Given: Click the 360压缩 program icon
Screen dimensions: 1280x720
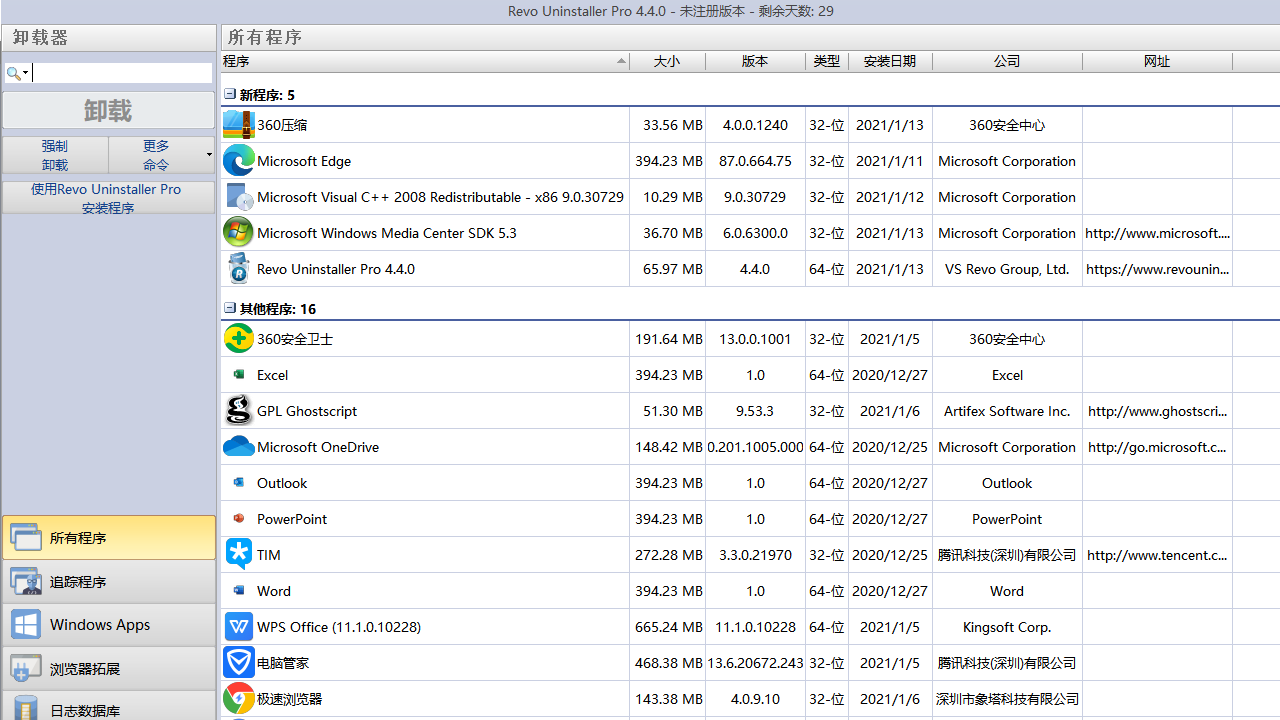Looking at the screenshot, I should 238,124.
